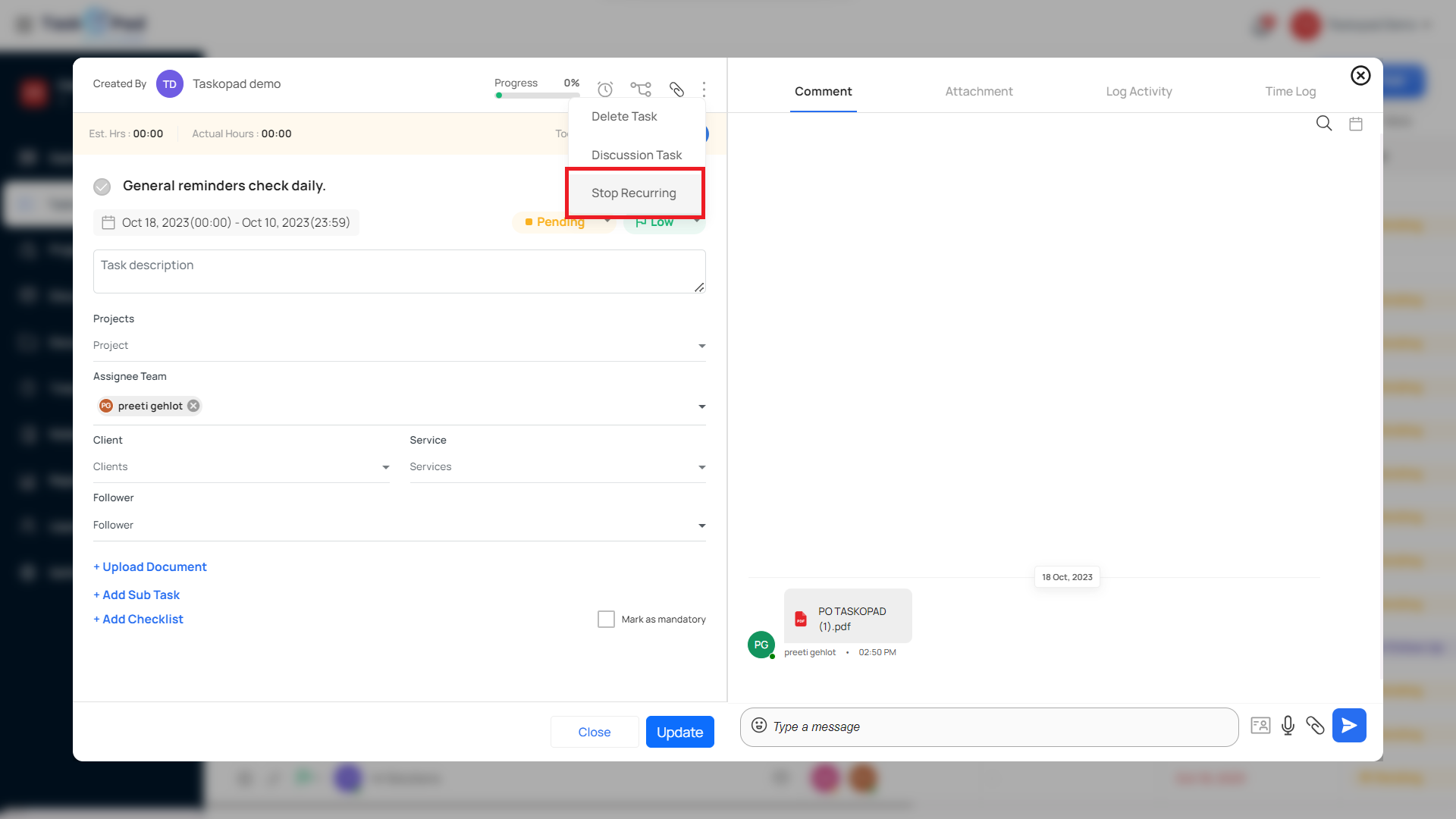Click the attachment paperclip icon in task header
This screenshot has width=1456, height=819.
coord(676,89)
